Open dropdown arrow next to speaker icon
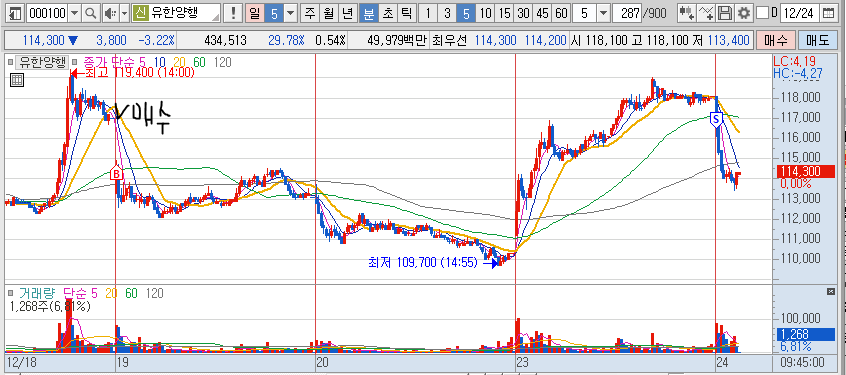Image resolution: width=846 pixels, height=375 pixels. point(124,13)
